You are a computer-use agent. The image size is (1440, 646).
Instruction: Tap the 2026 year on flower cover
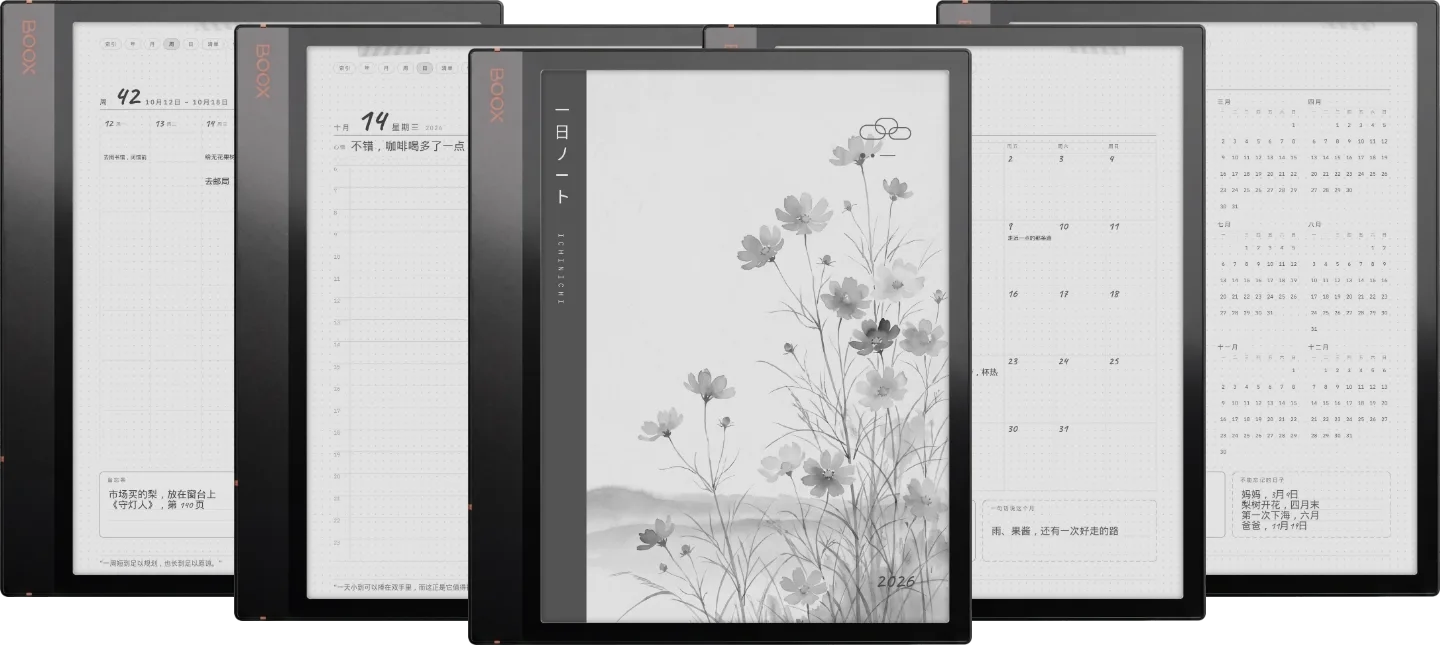click(896, 582)
